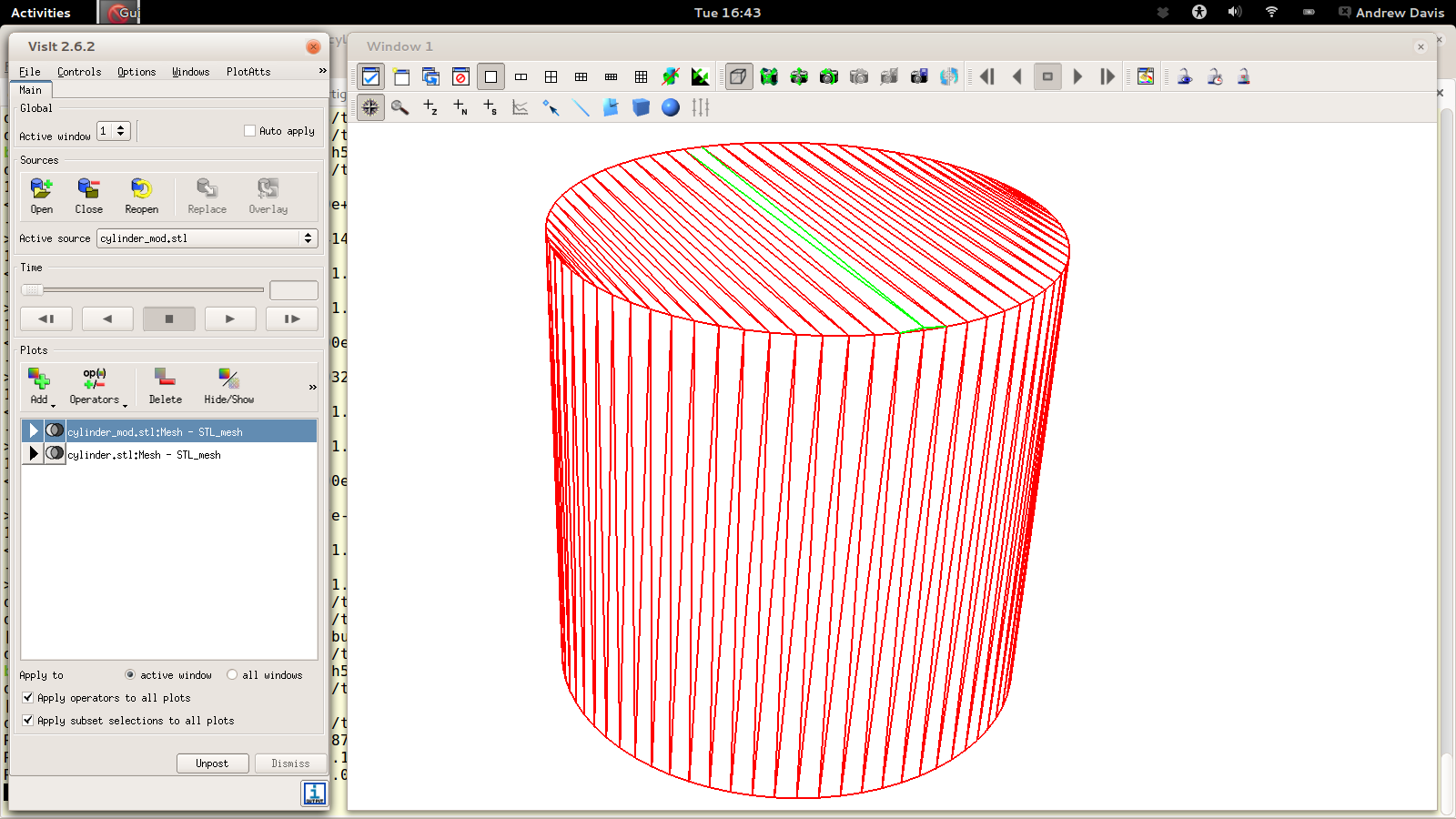
Task: Click the recenter view camera icon
Action: [799, 76]
